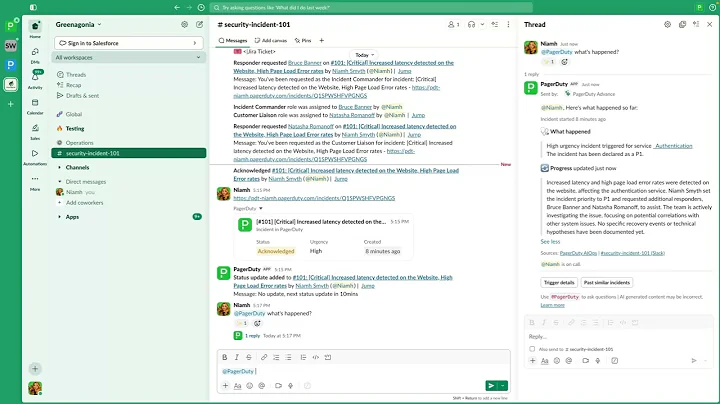Add a new tab with the plus
720x404 pixels.
click(x=321, y=40)
